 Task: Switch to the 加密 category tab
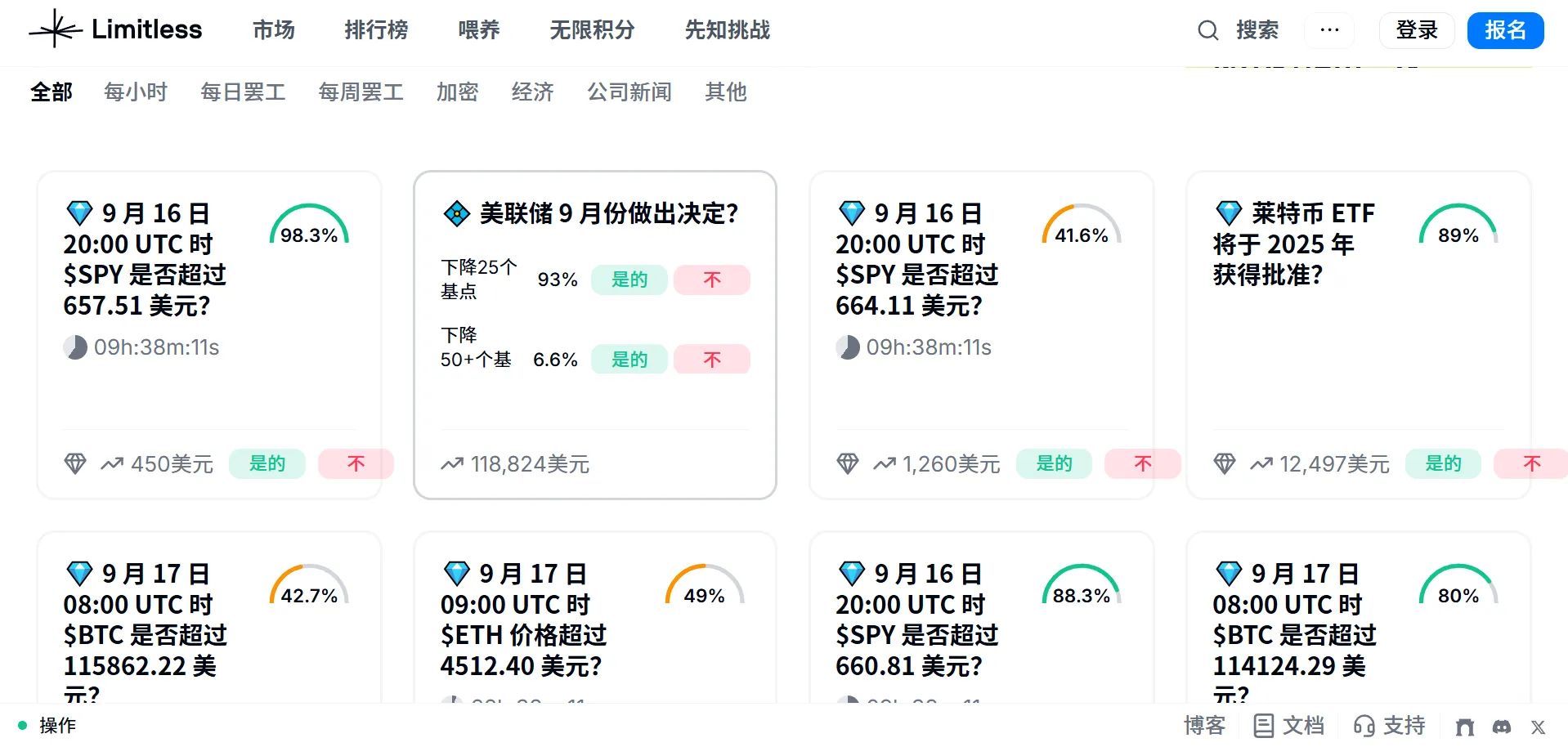pyautogui.click(x=457, y=92)
